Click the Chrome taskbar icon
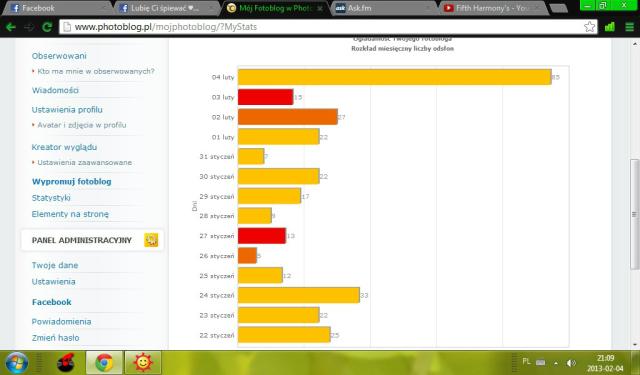The image size is (640, 375). click(x=104, y=362)
